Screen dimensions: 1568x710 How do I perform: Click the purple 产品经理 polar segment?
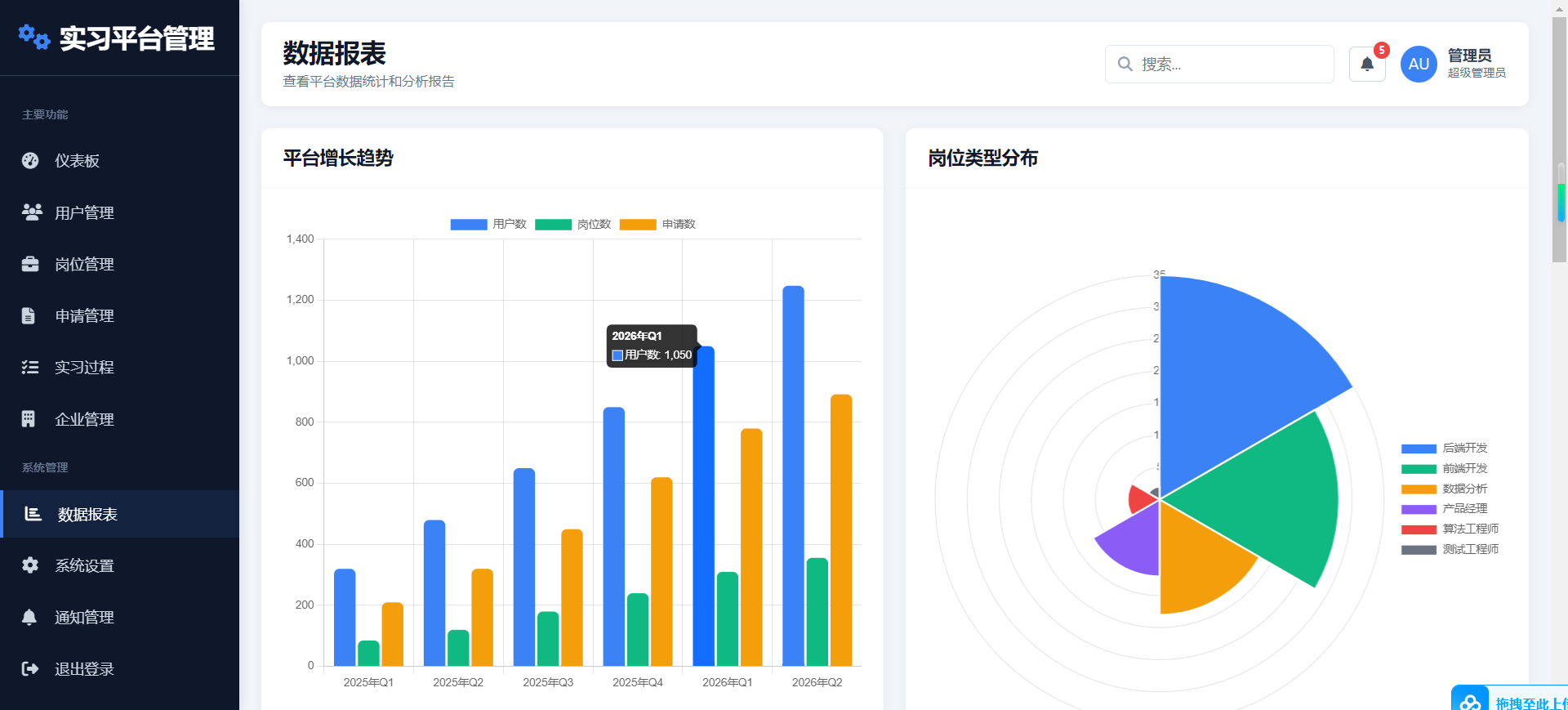(1135, 541)
